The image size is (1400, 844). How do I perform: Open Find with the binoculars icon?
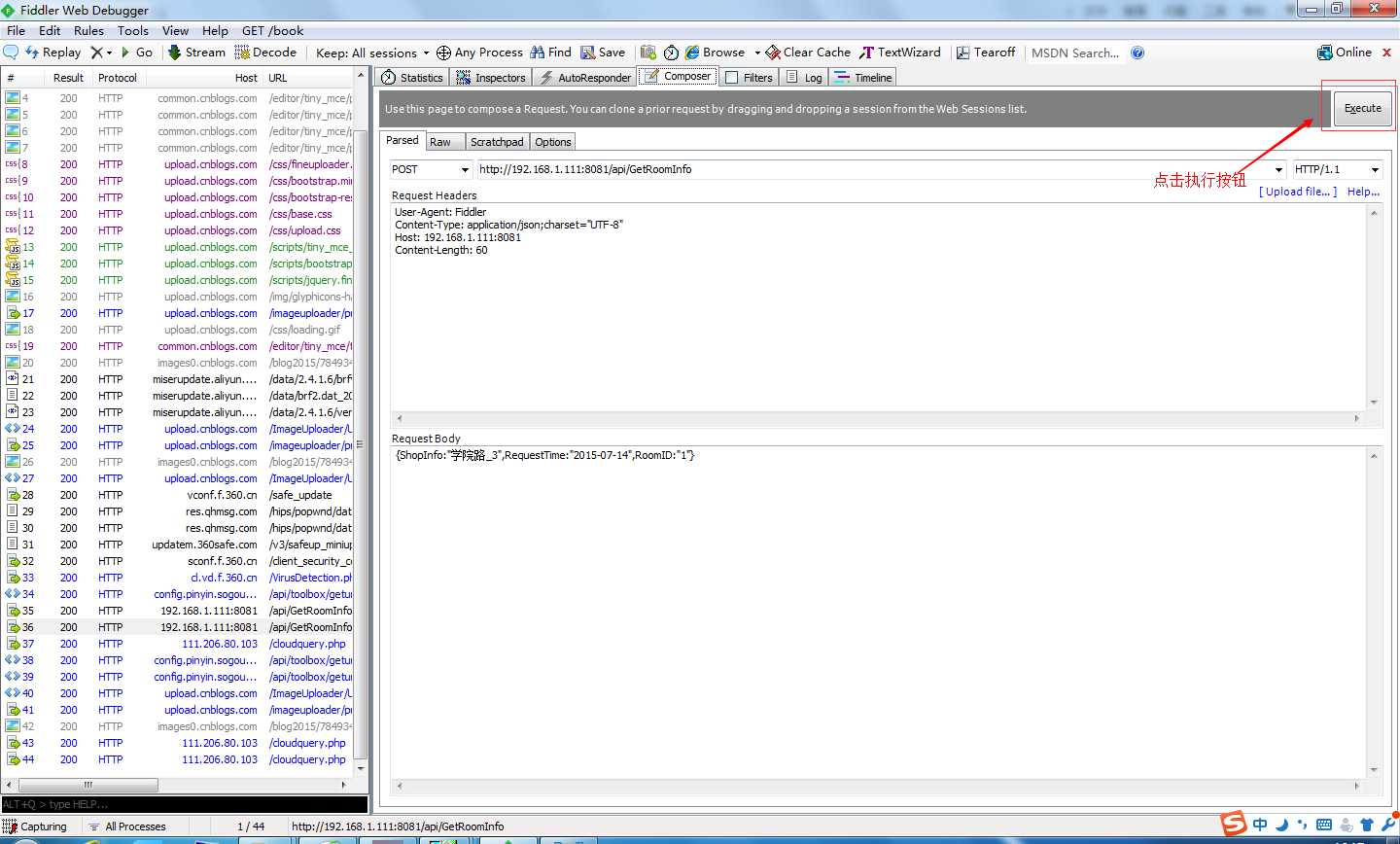click(x=550, y=53)
